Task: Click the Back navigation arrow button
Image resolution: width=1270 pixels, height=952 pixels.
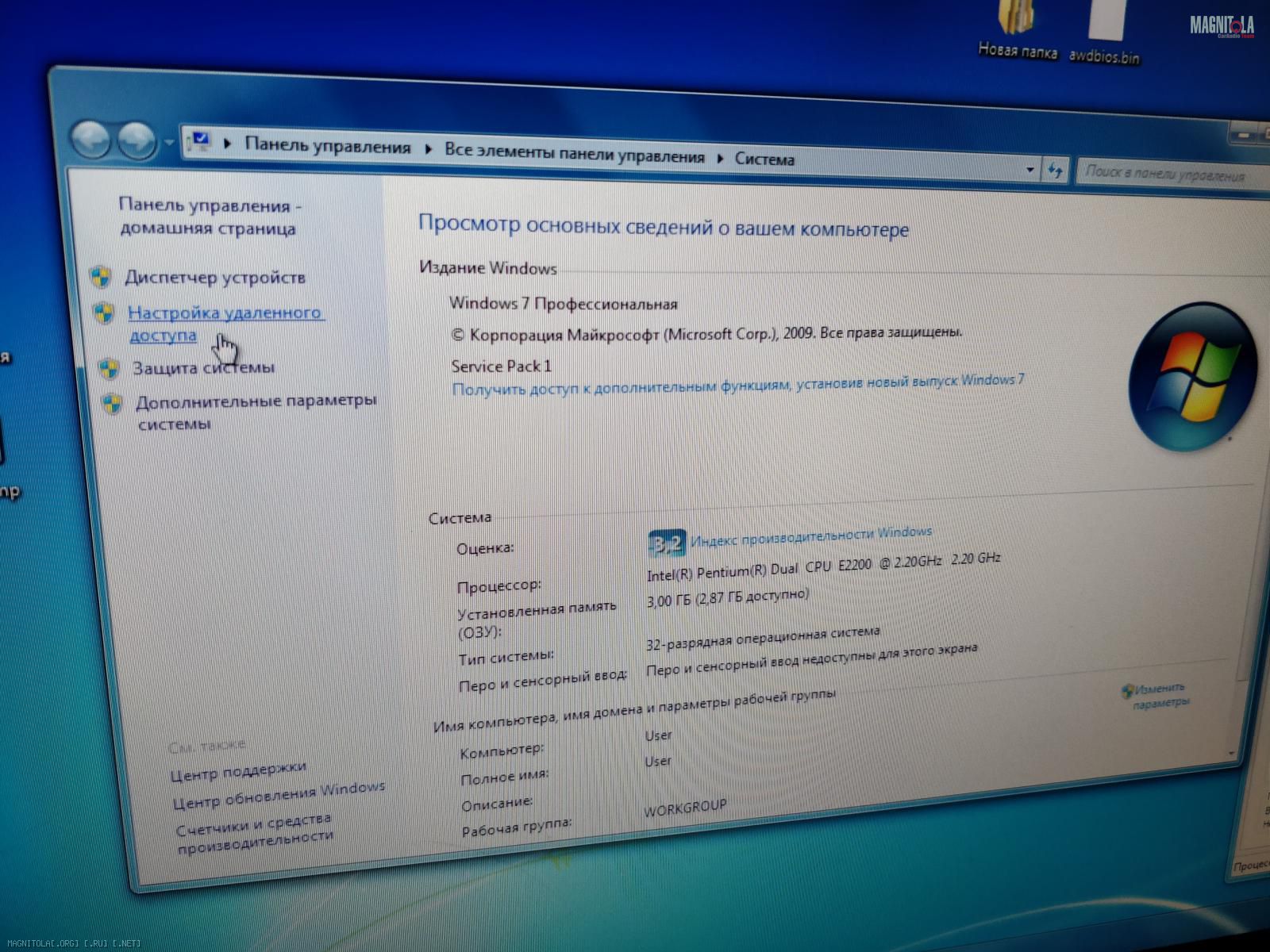Action: point(90,140)
